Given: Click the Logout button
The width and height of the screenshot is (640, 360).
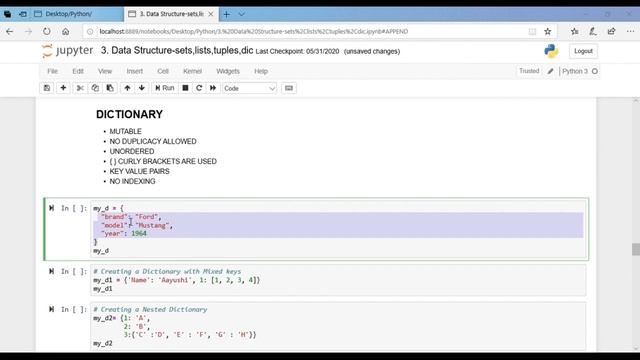Looking at the screenshot, I should 583,51.
